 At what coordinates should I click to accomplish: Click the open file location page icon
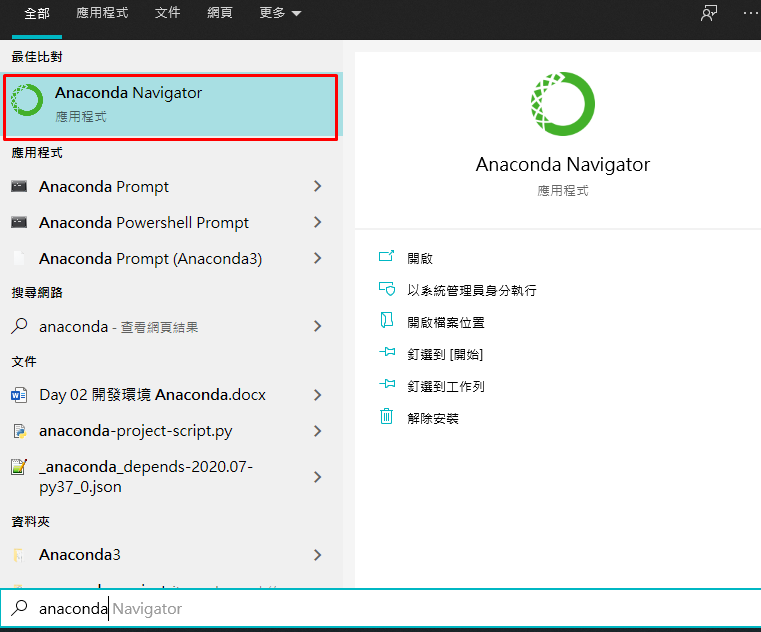[x=386, y=320]
